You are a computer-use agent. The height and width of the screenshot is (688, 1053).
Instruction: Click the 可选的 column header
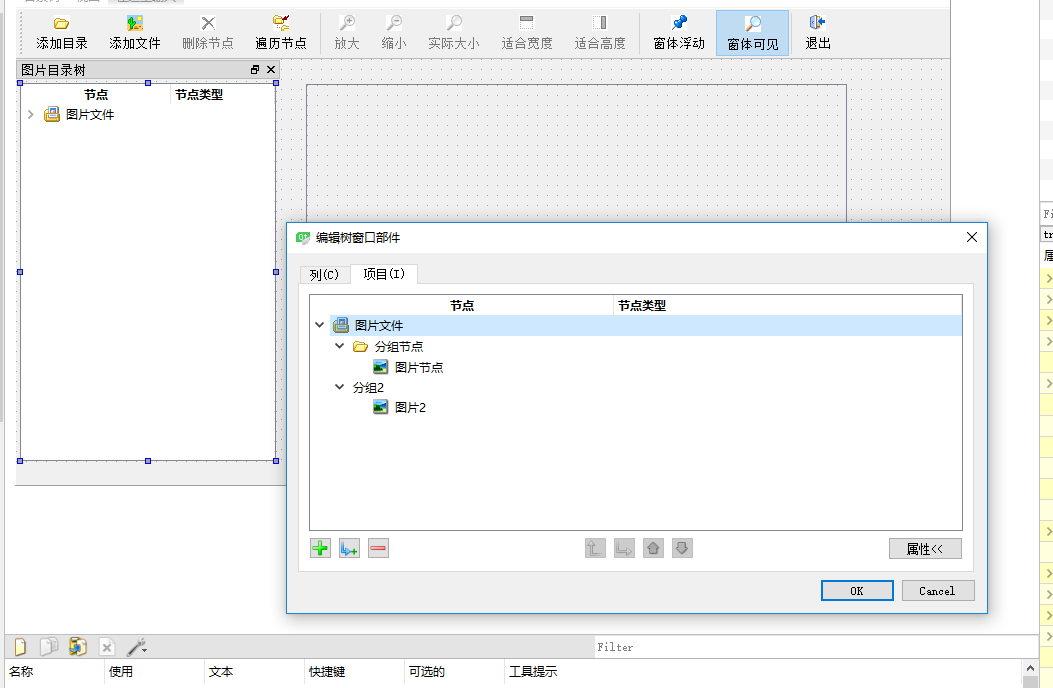coord(426,671)
